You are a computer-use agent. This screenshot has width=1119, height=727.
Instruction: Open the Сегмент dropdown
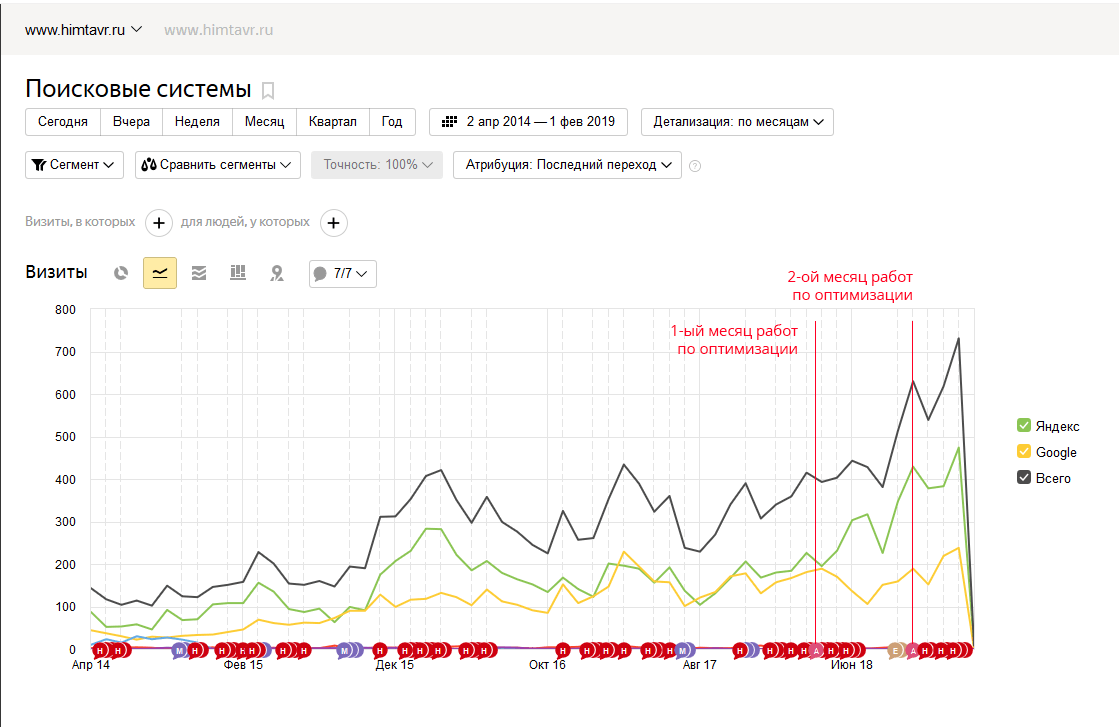(x=74, y=165)
